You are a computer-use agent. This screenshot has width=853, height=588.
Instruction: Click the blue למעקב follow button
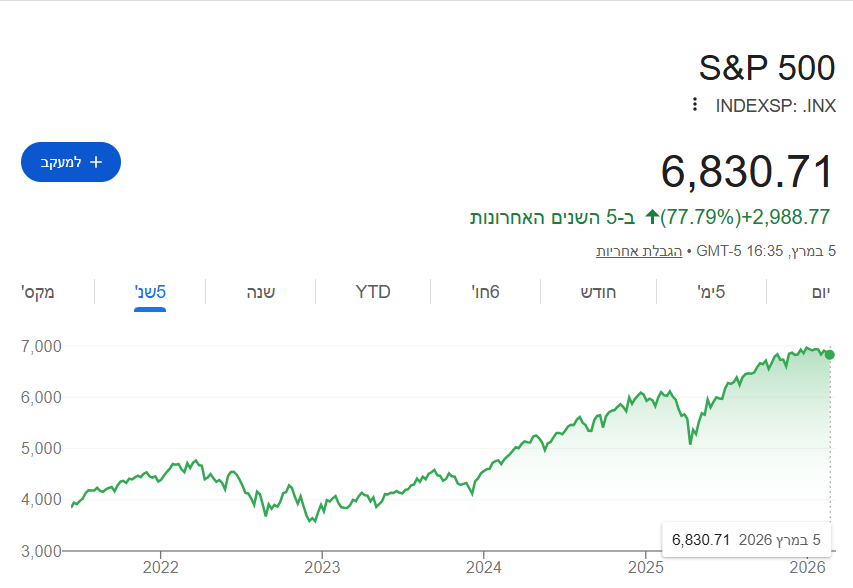tap(71, 162)
